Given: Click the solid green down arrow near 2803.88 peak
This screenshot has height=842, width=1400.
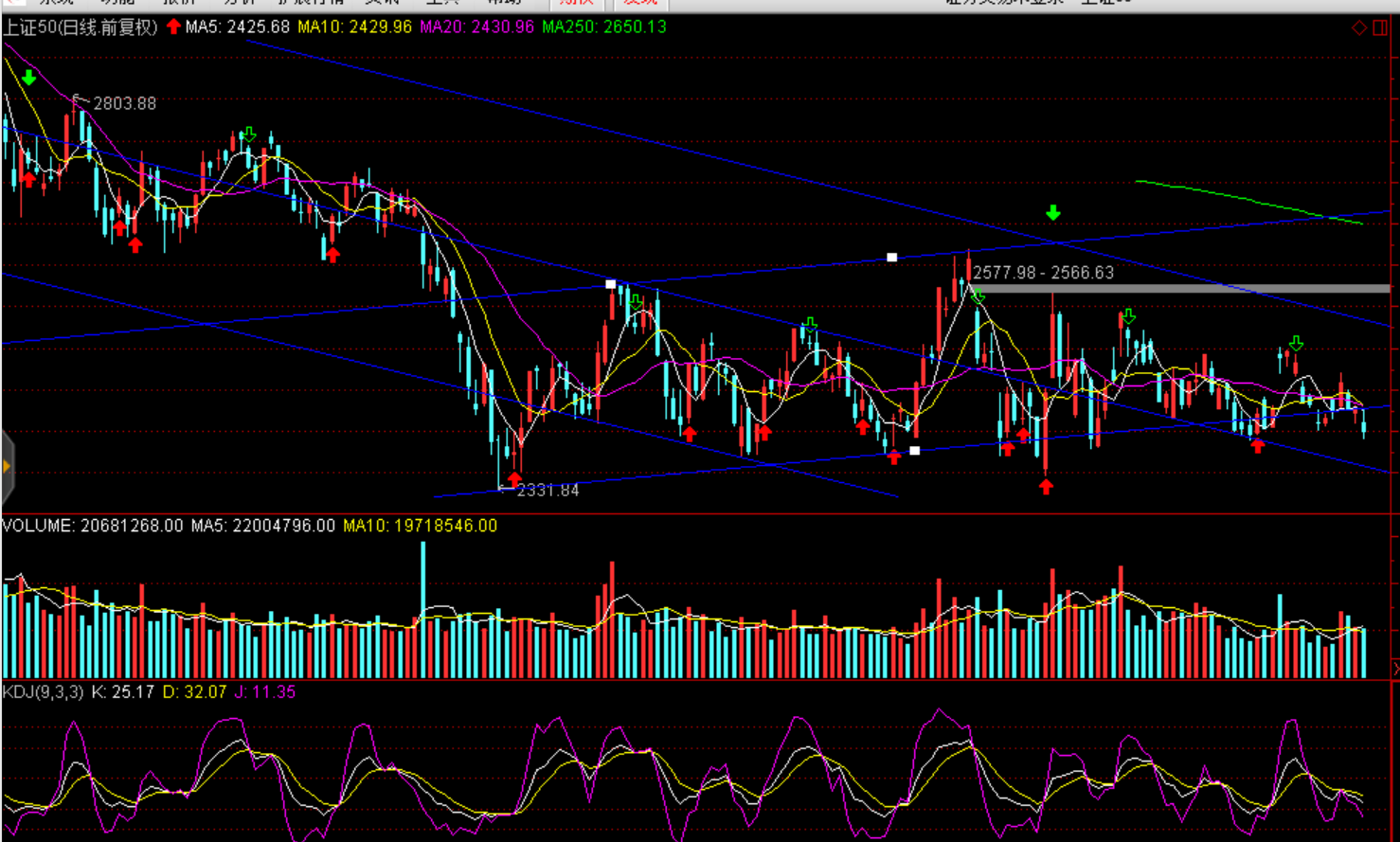Looking at the screenshot, I should (x=29, y=78).
